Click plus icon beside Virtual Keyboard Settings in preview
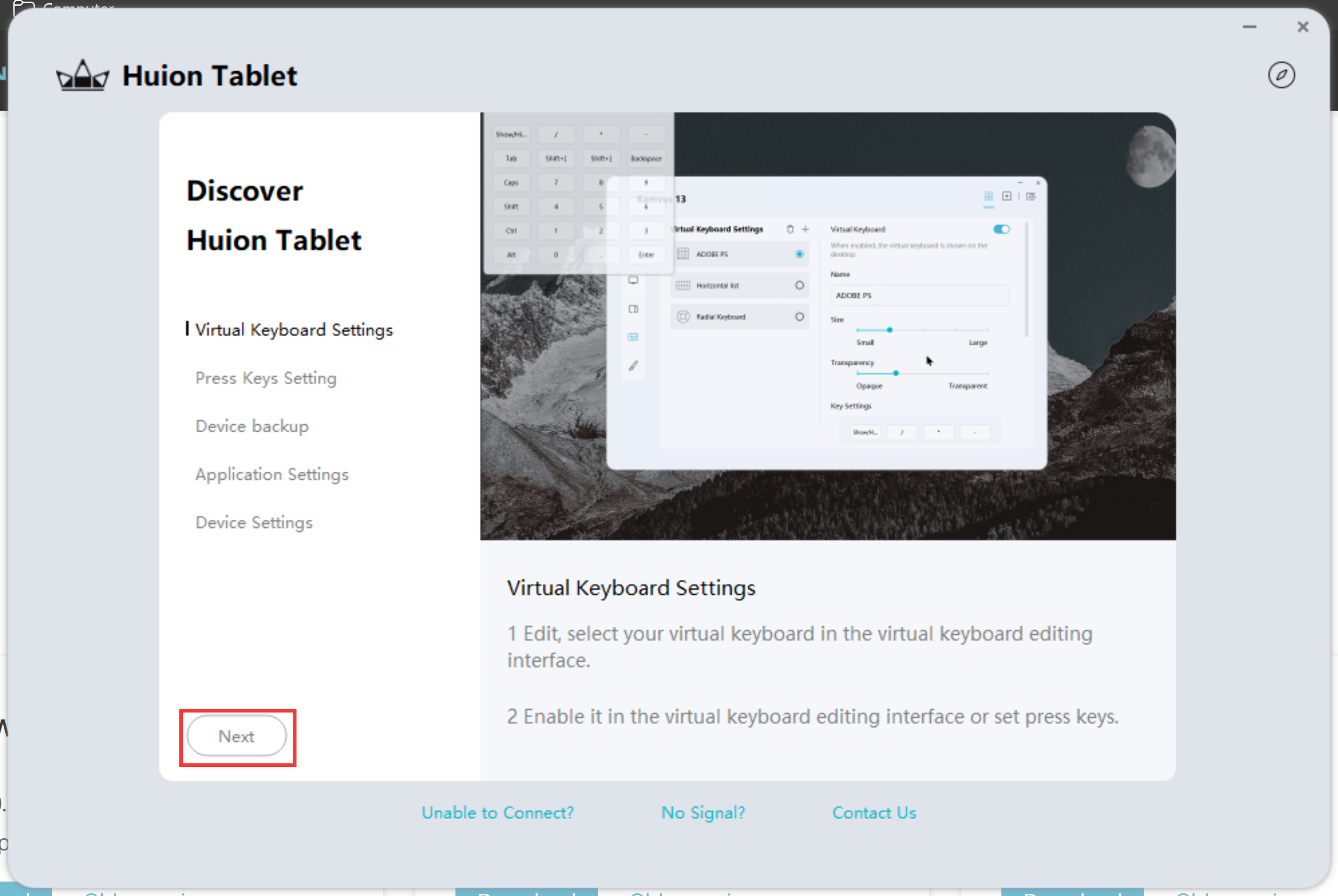This screenshot has width=1338, height=896. (805, 229)
